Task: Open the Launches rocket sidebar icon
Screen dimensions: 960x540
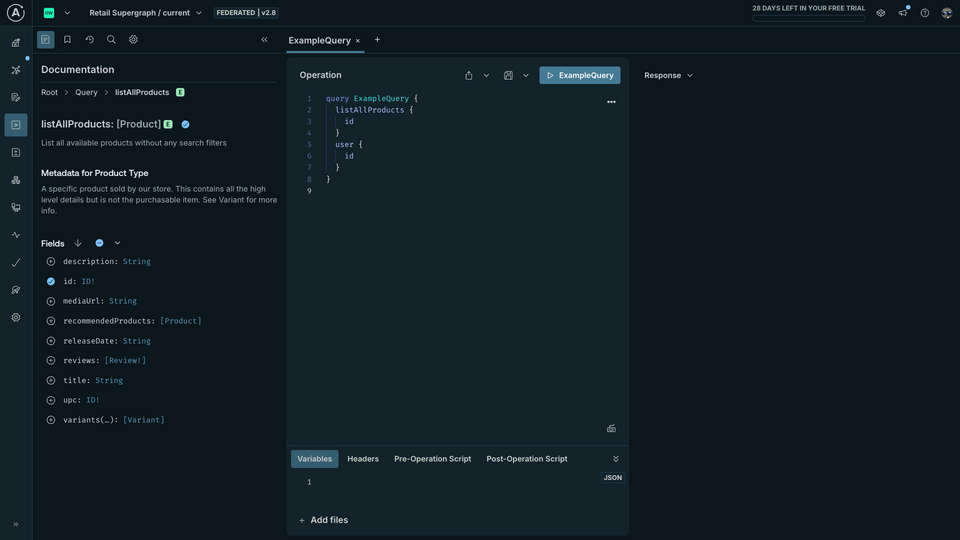Action: pyautogui.click(x=16, y=290)
